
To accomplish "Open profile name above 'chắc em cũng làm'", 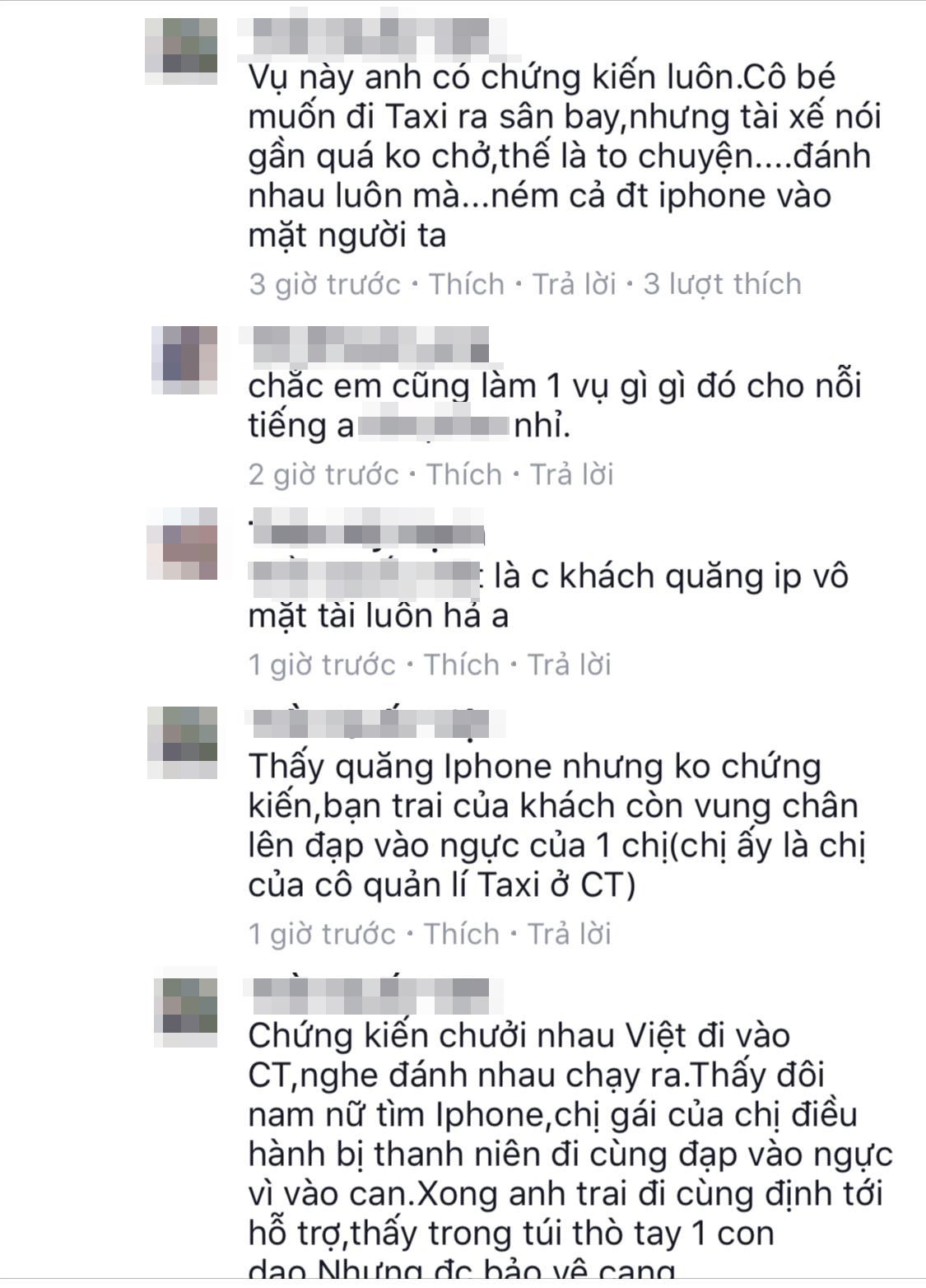I will click(364, 345).
